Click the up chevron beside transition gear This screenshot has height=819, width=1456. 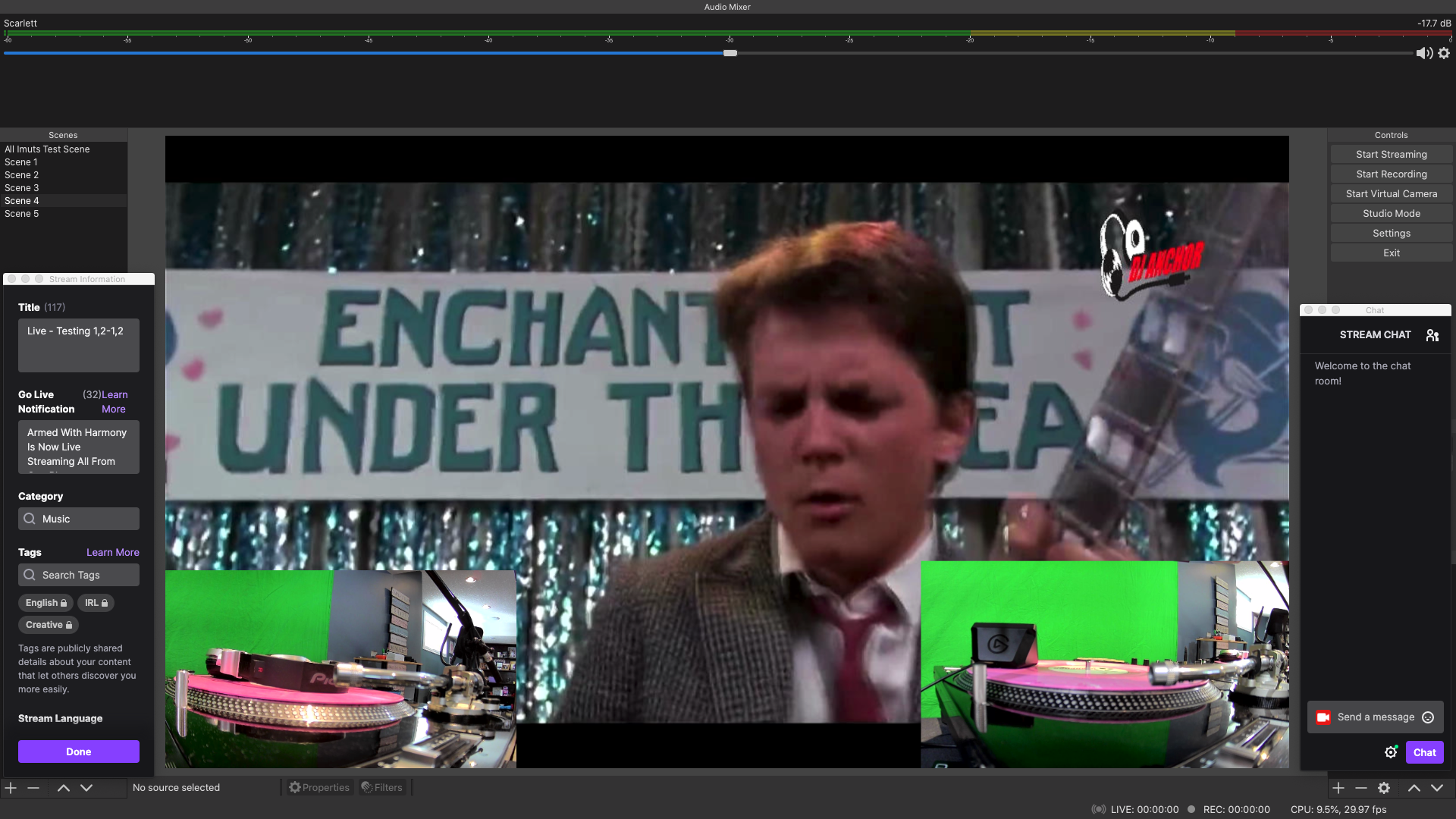[x=1414, y=788]
